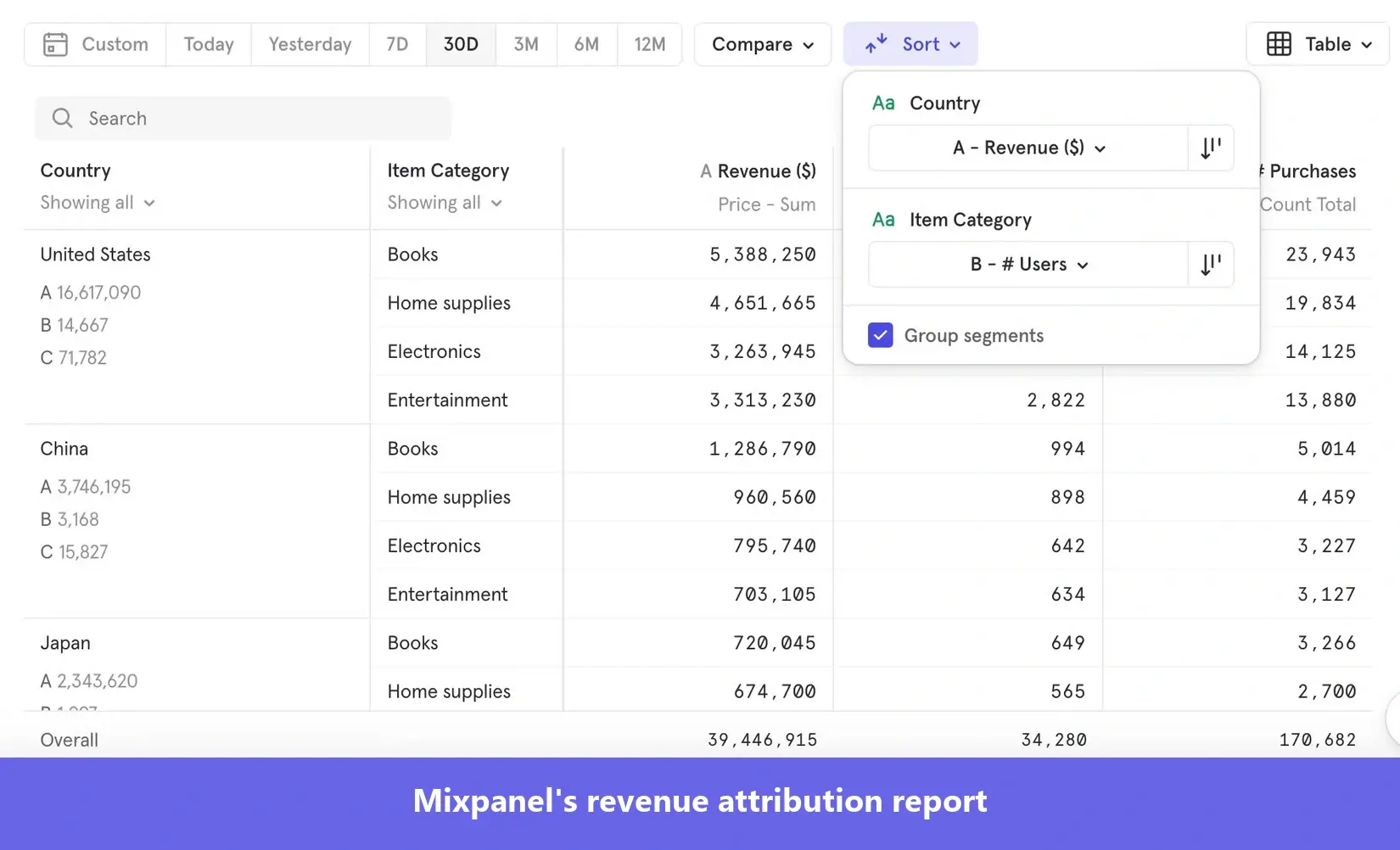Image resolution: width=1400 pixels, height=850 pixels.
Task: Toggle sort direction for Item Category
Action: [x=1211, y=265]
